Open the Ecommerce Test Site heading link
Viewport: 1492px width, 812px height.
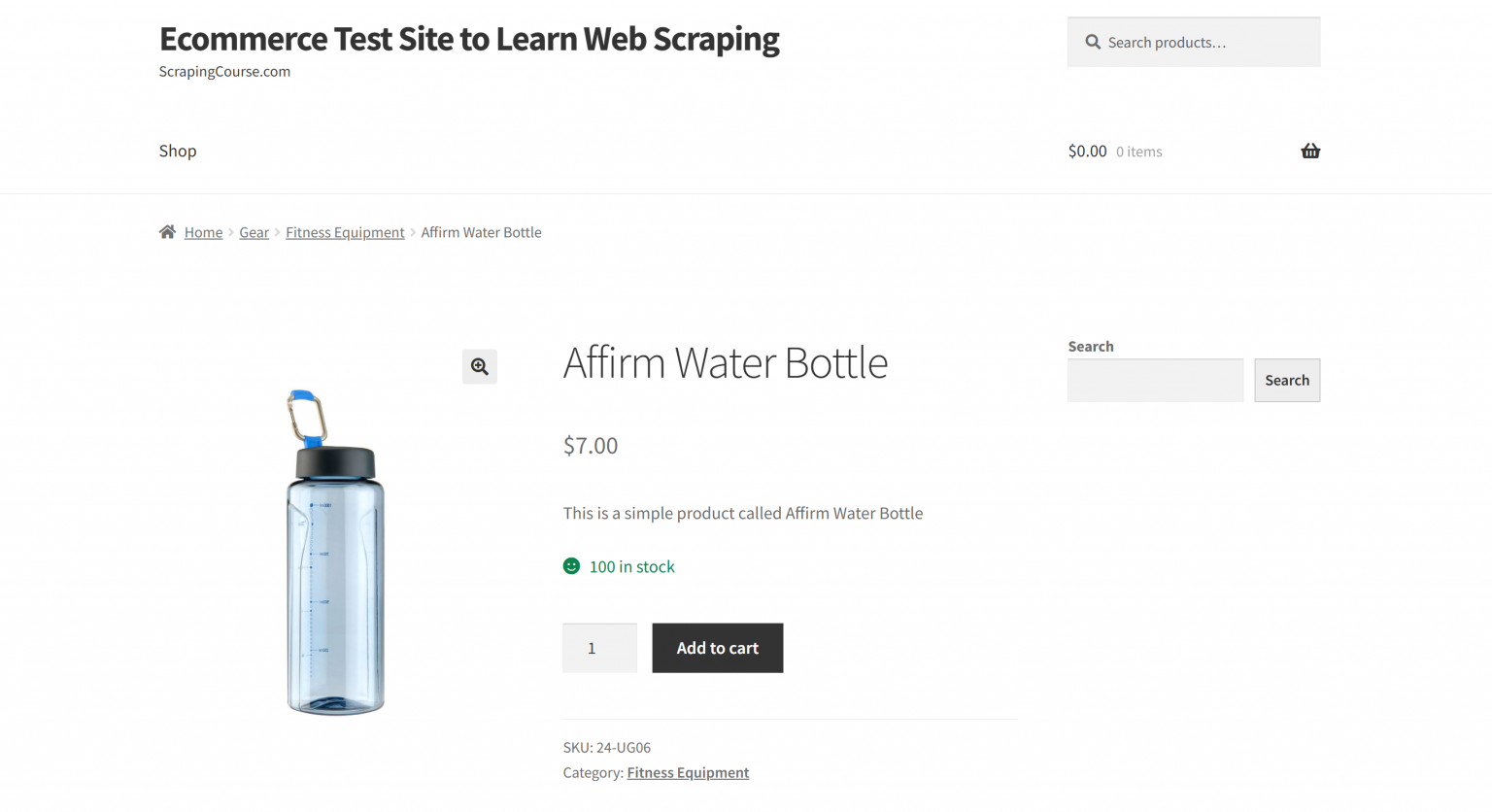[x=469, y=39]
